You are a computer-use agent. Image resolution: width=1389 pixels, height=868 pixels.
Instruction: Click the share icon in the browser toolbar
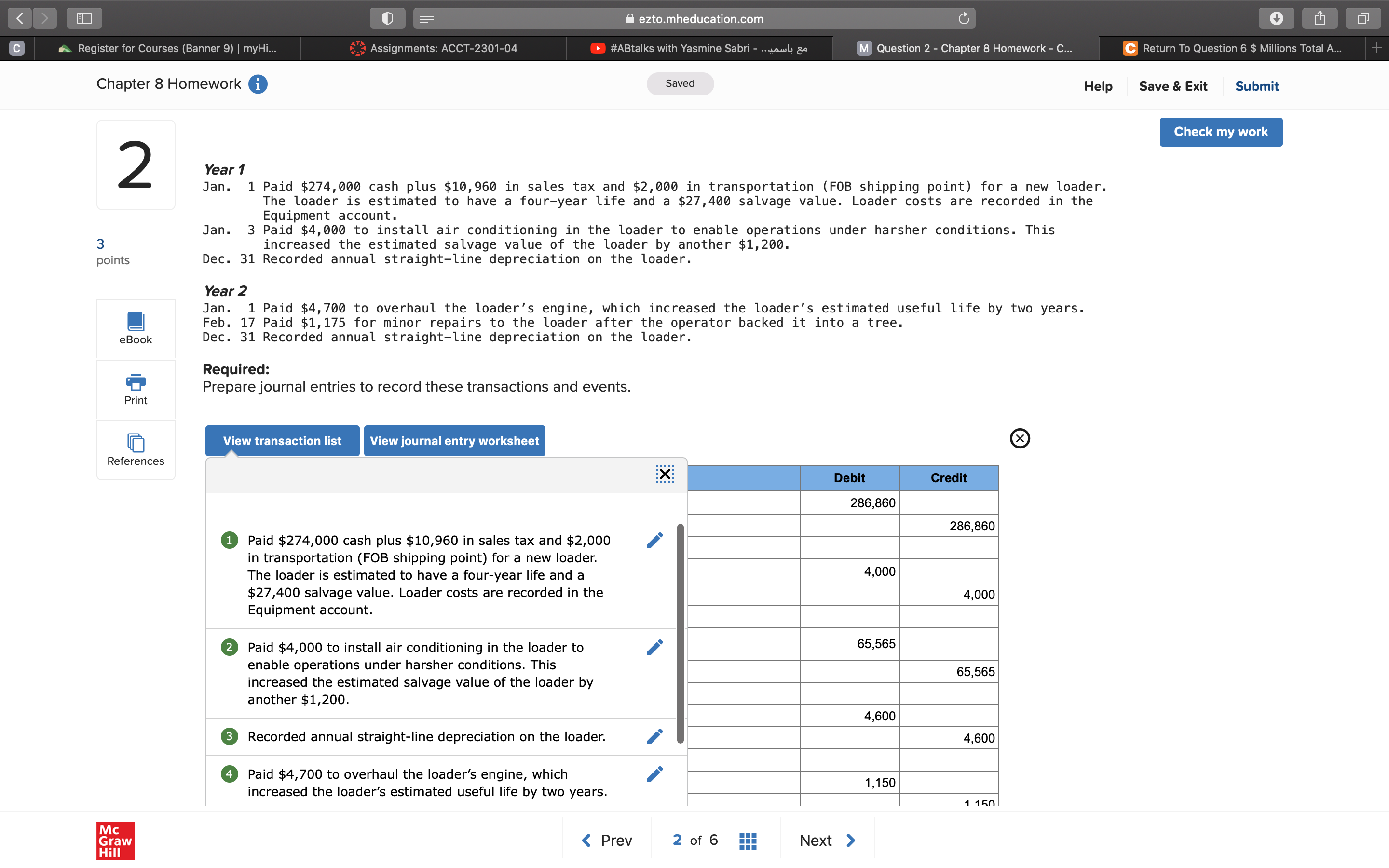1320,18
